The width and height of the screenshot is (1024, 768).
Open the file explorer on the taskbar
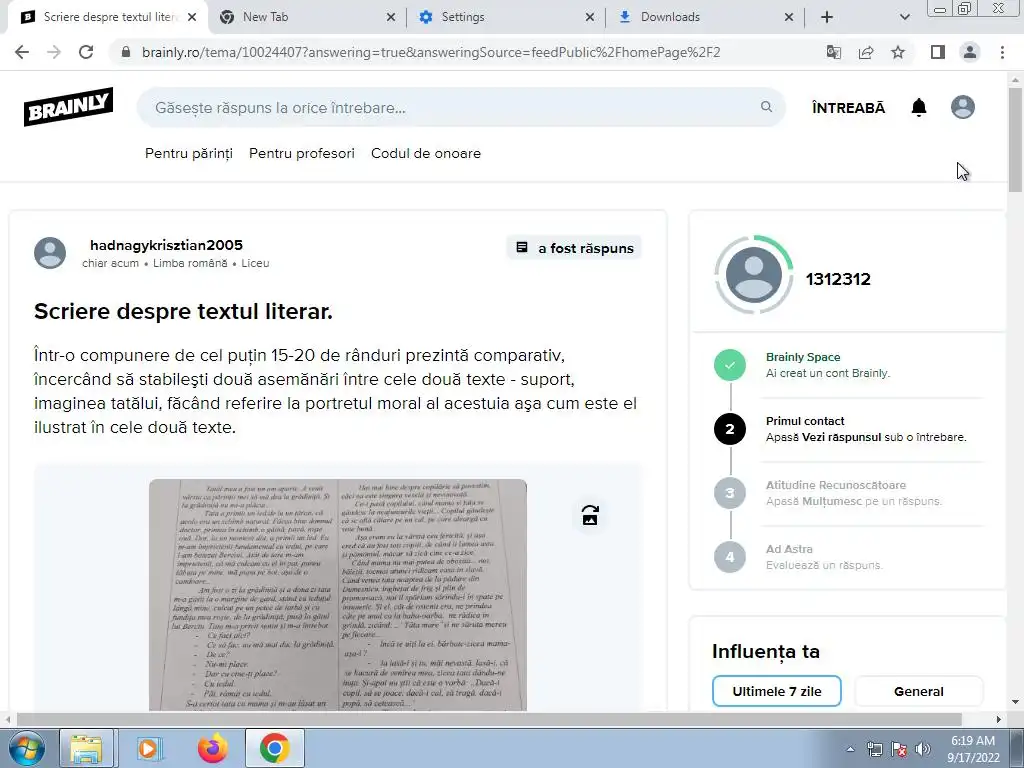tap(87, 748)
